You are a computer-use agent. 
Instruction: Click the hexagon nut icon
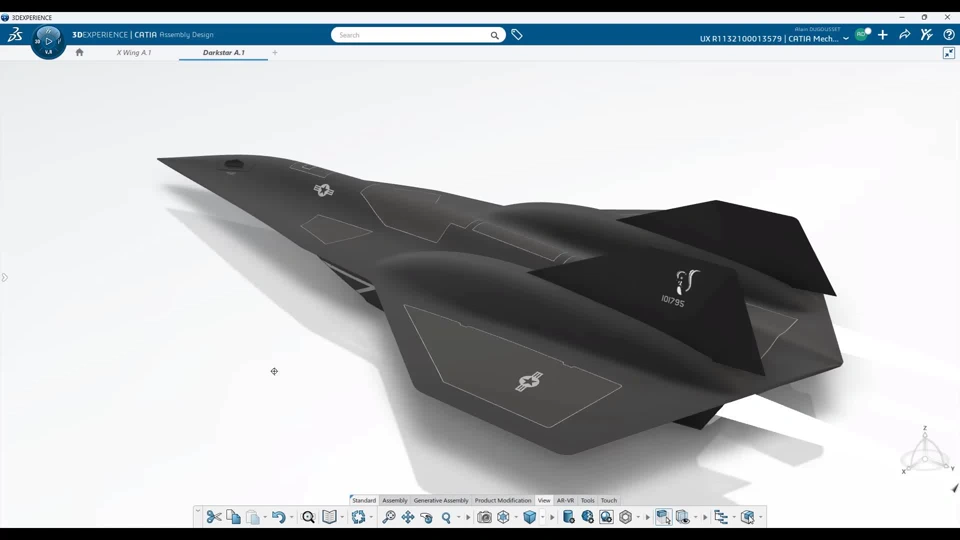[x=625, y=517]
